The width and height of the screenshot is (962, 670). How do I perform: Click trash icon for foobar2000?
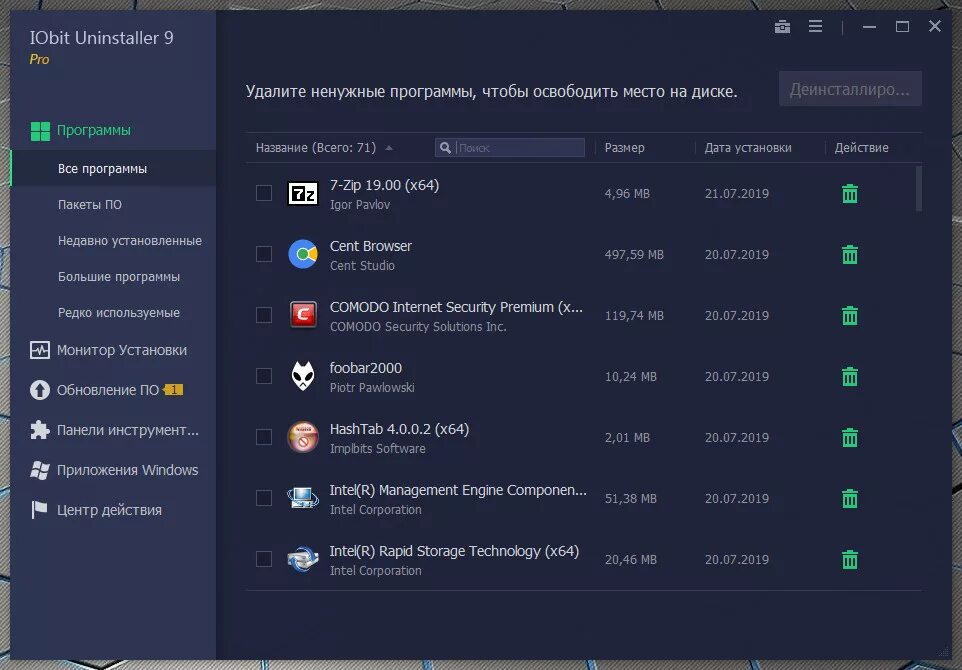[x=850, y=376]
